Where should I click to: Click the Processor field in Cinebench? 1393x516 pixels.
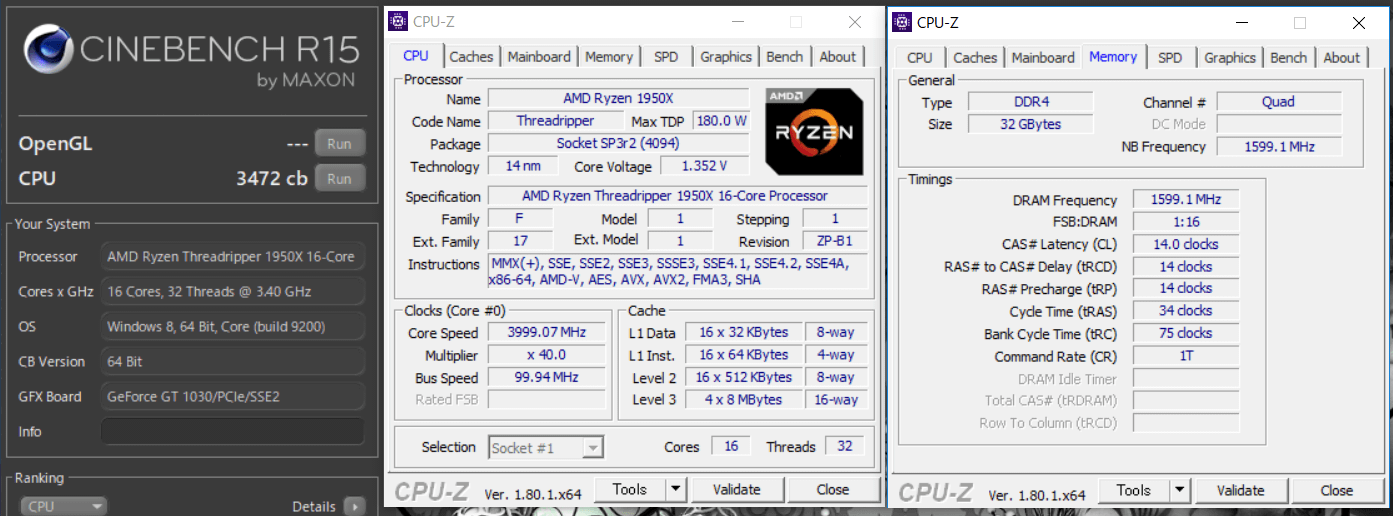[232, 257]
